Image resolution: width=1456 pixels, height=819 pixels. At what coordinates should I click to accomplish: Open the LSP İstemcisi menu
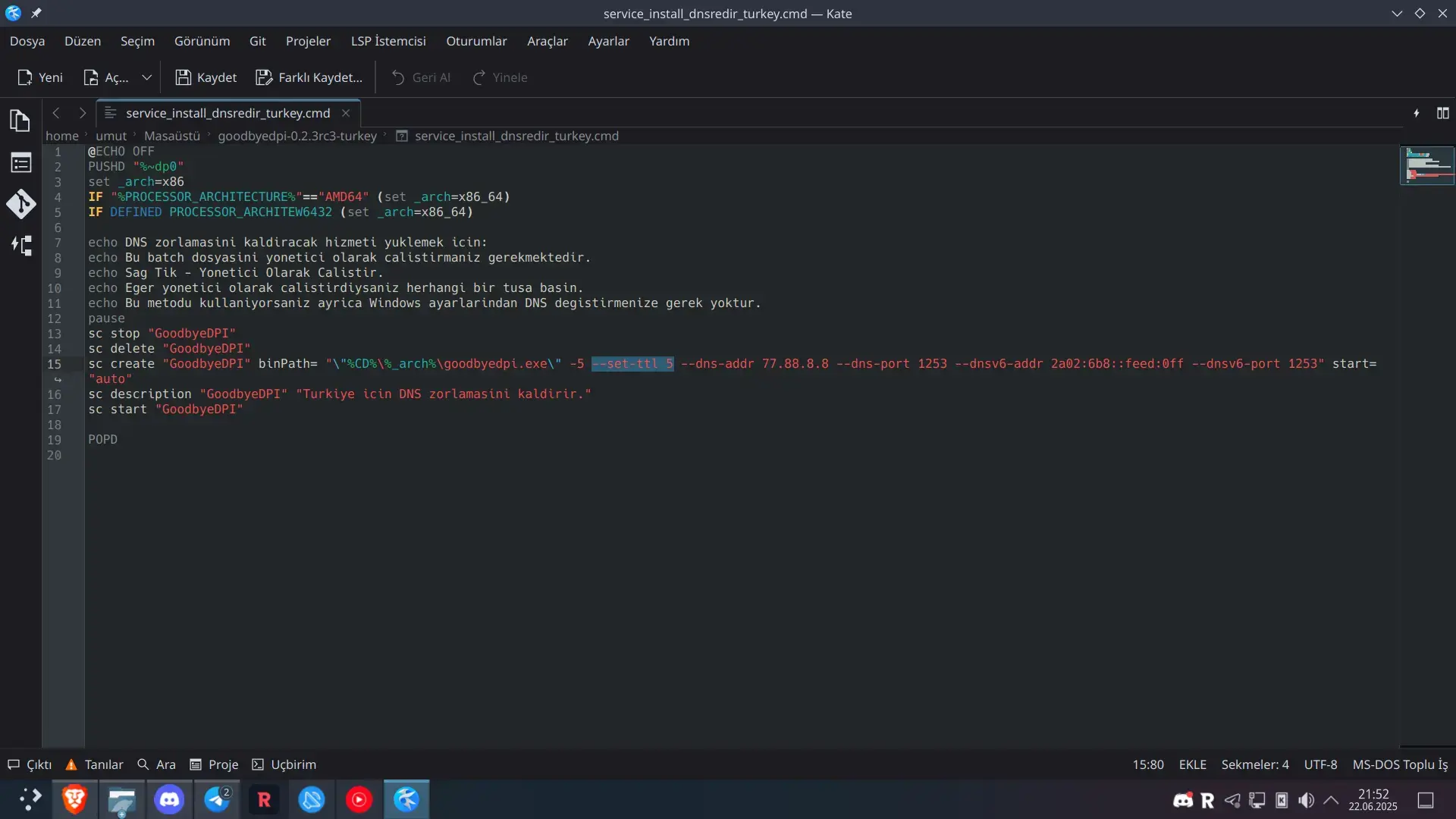[x=388, y=41]
